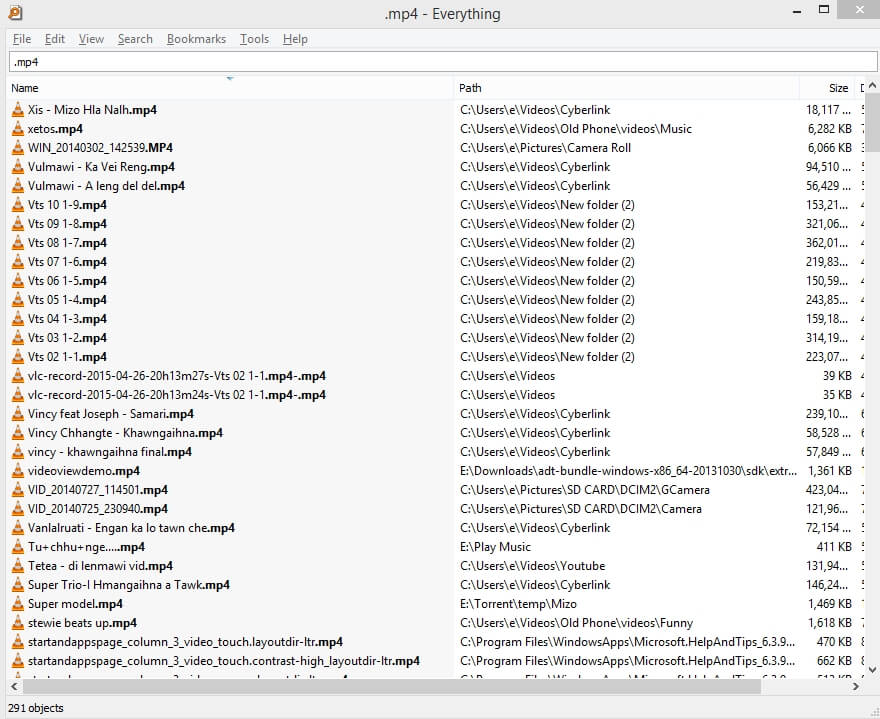Sort results by Size column header

tap(827, 88)
